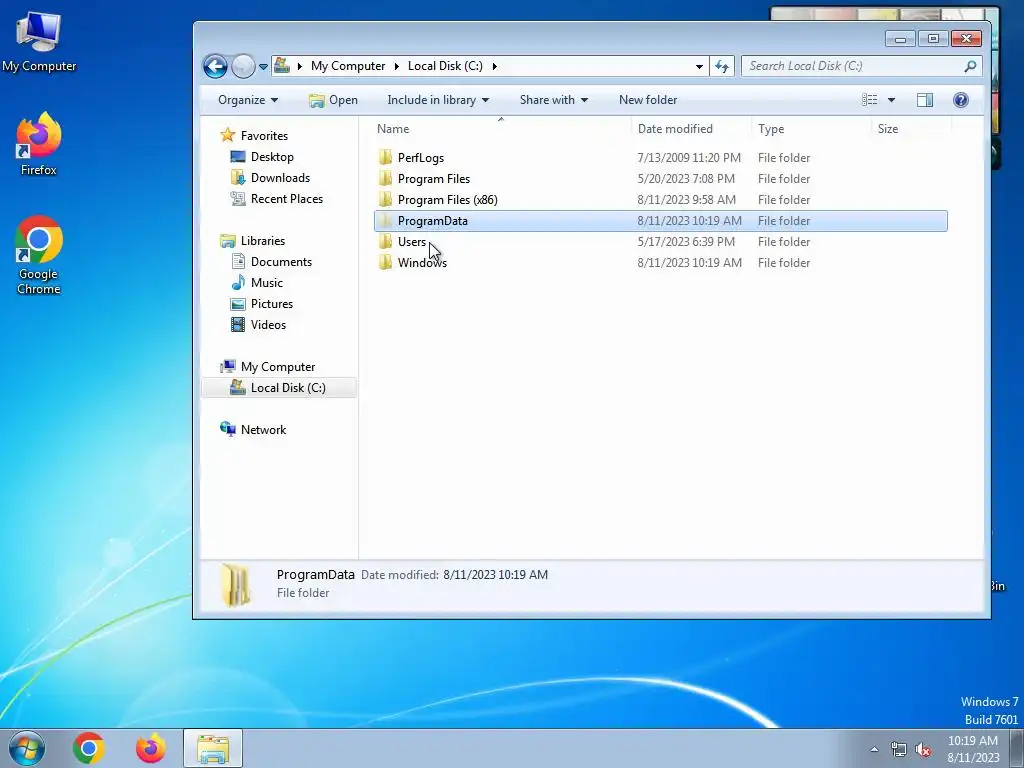1024x768 pixels.
Task: Launch Firefox from the taskbar
Action: coord(151,748)
